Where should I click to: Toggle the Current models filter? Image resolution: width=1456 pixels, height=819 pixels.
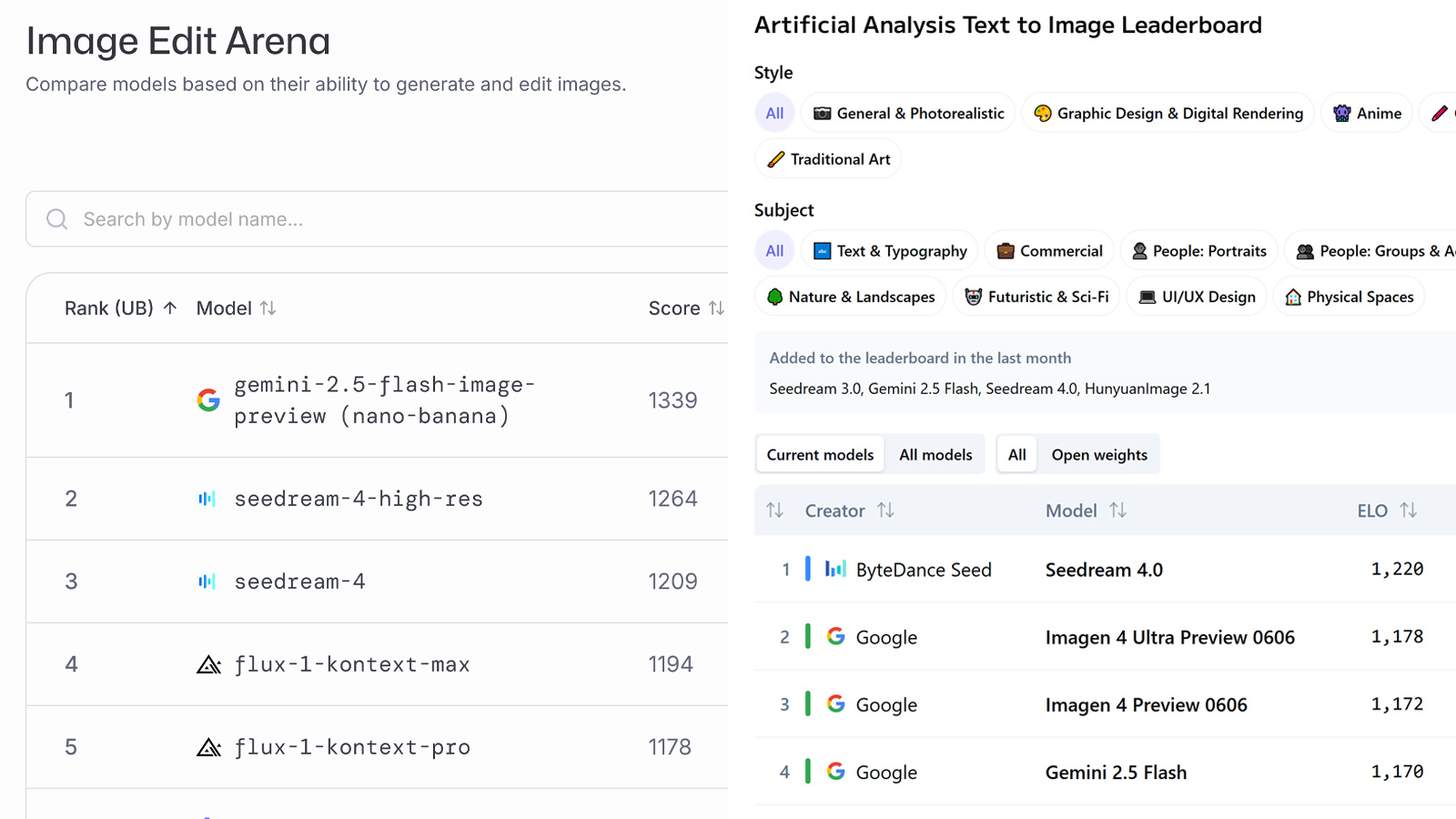point(820,455)
